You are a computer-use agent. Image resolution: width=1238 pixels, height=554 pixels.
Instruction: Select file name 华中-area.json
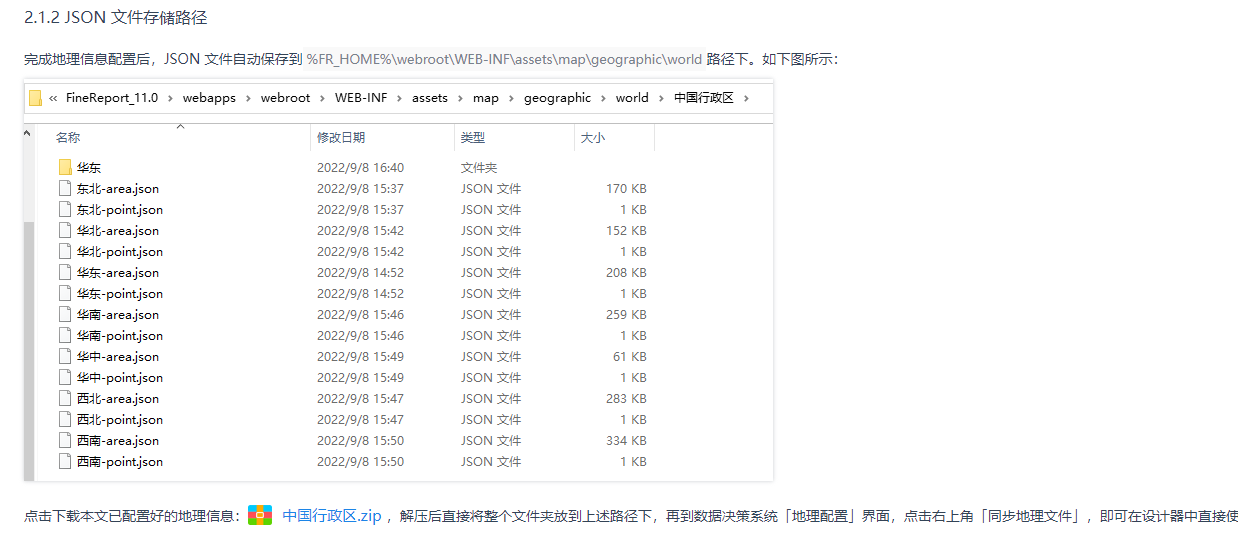(x=118, y=357)
